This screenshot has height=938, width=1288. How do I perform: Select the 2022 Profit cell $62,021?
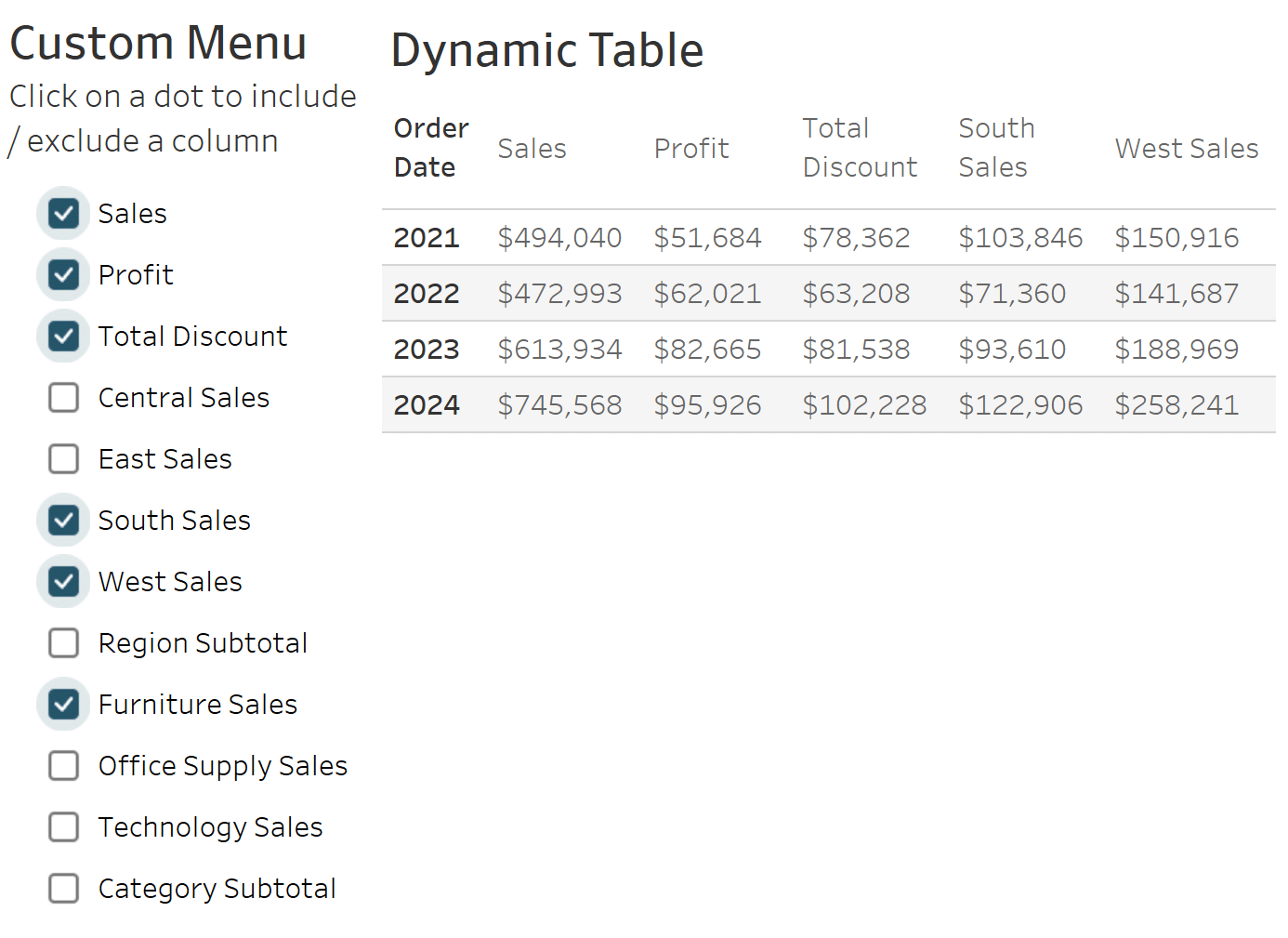pos(708,293)
